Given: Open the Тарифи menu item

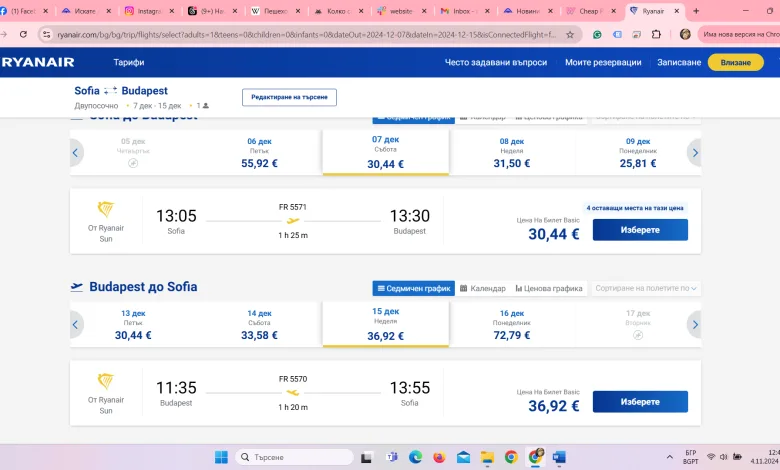Looking at the screenshot, I should click(x=129, y=62).
